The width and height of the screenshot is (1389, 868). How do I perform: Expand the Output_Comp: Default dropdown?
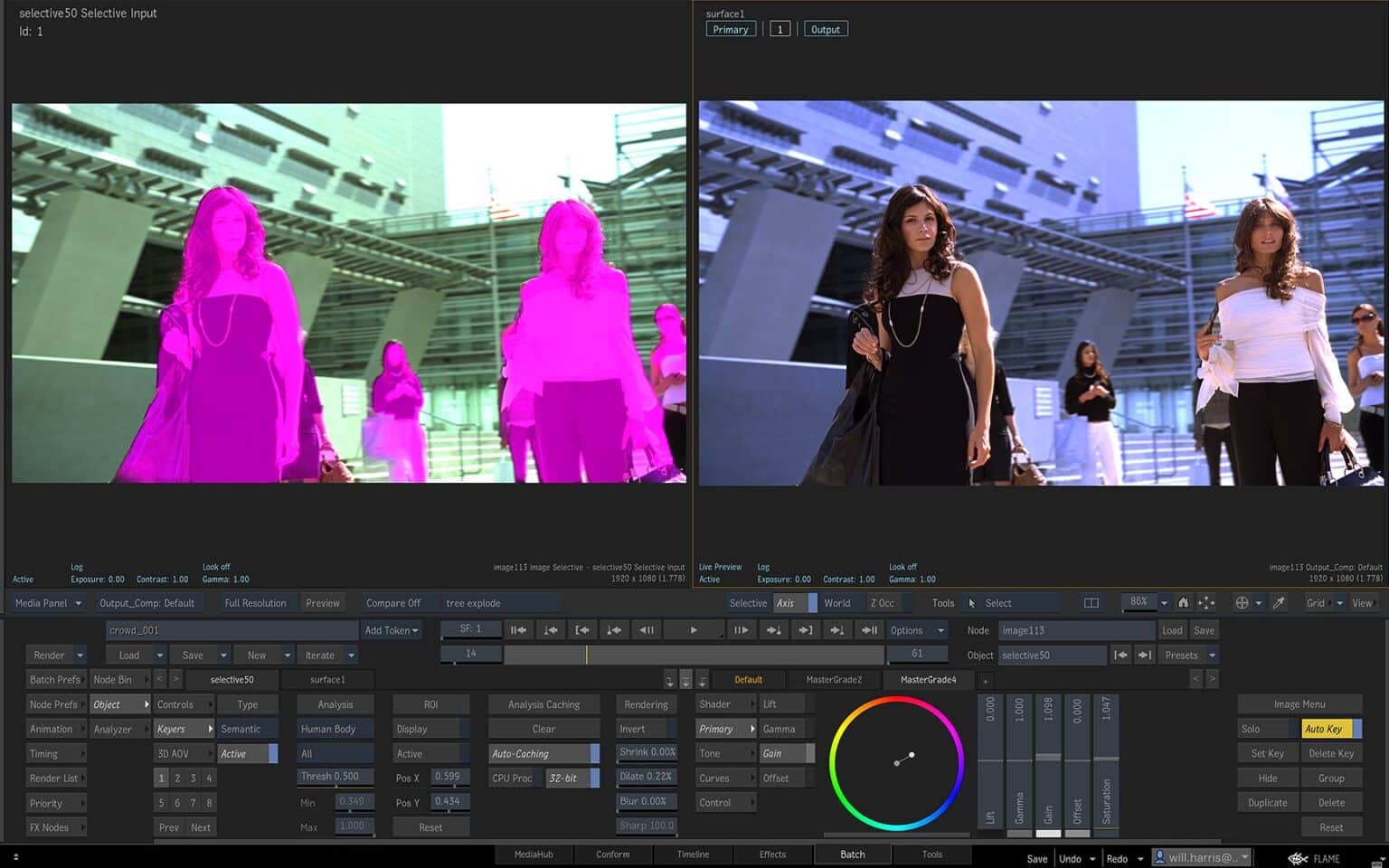point(150,602)
